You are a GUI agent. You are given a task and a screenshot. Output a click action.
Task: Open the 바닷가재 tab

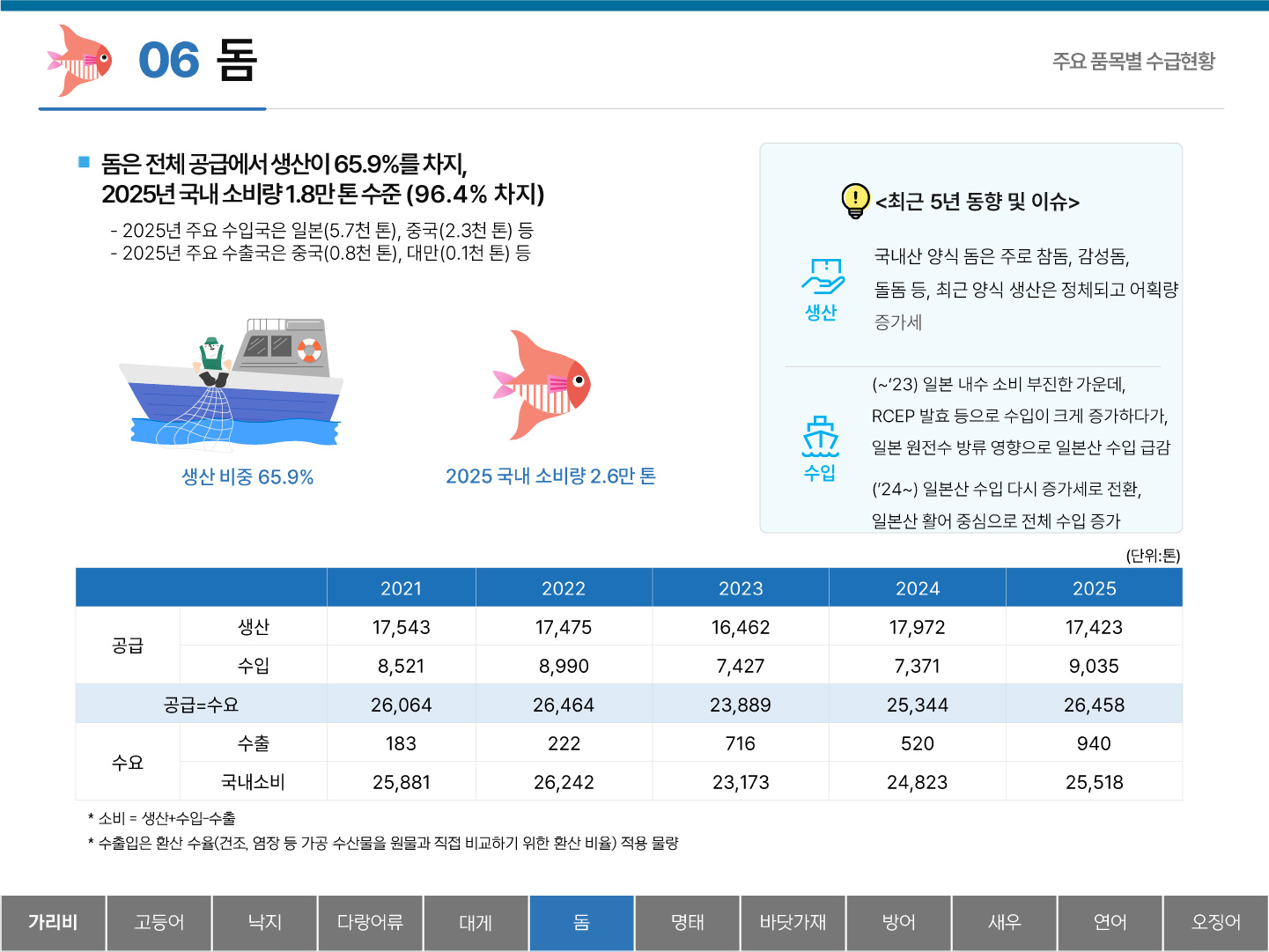point(793,922)
